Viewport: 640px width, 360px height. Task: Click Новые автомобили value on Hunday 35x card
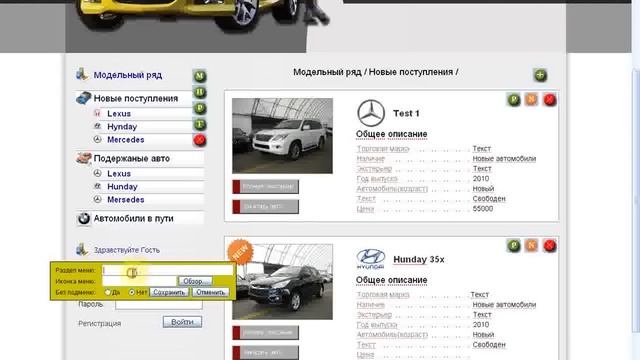[x=504, y=304]
